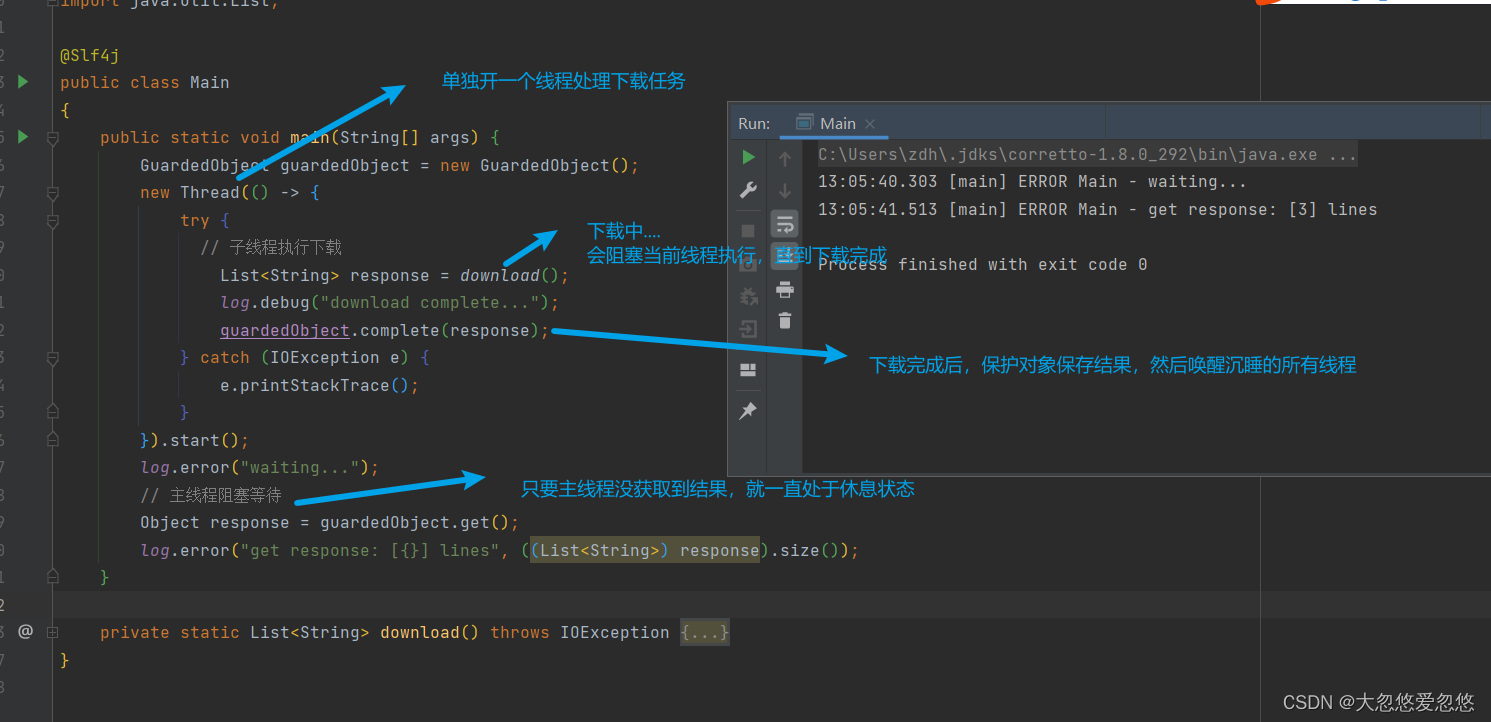Click Up the stack trace arrow

pyautogui.click(x=785, y=158)
